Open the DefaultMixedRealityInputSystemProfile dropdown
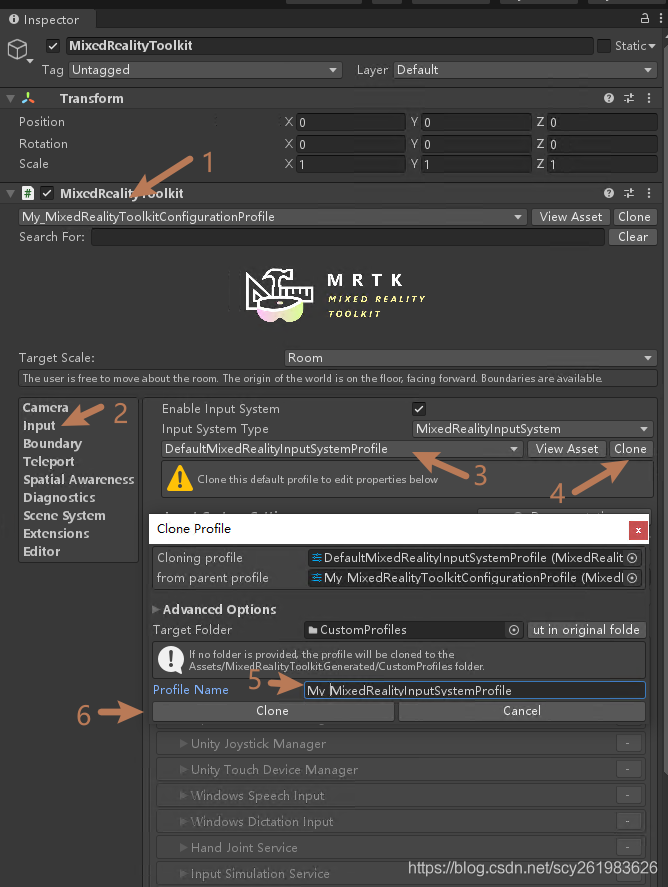This screenshot has height=887, width=668. (342, 449)
